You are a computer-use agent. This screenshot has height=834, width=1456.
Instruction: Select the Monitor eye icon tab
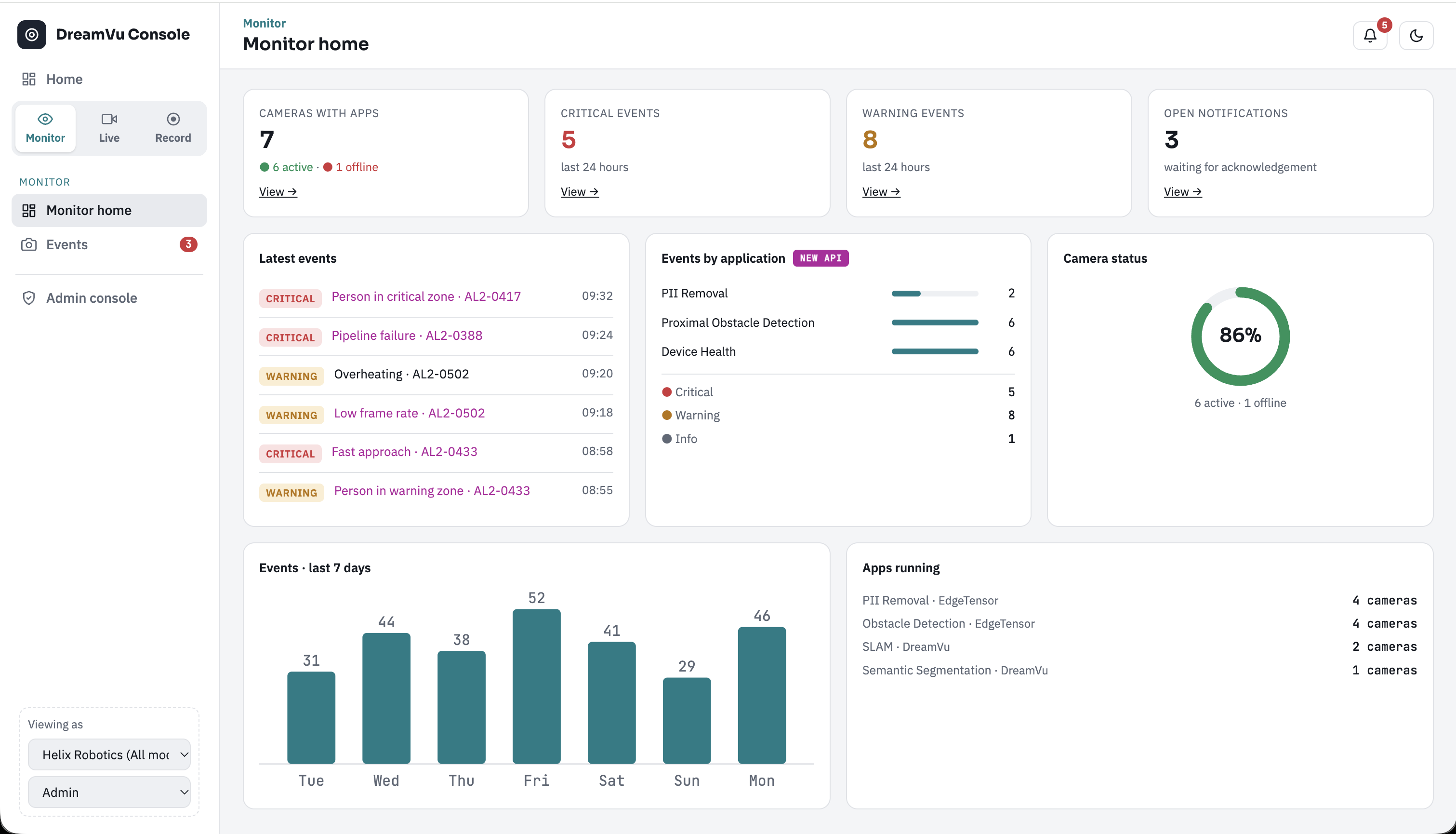(x=45, y=128)
